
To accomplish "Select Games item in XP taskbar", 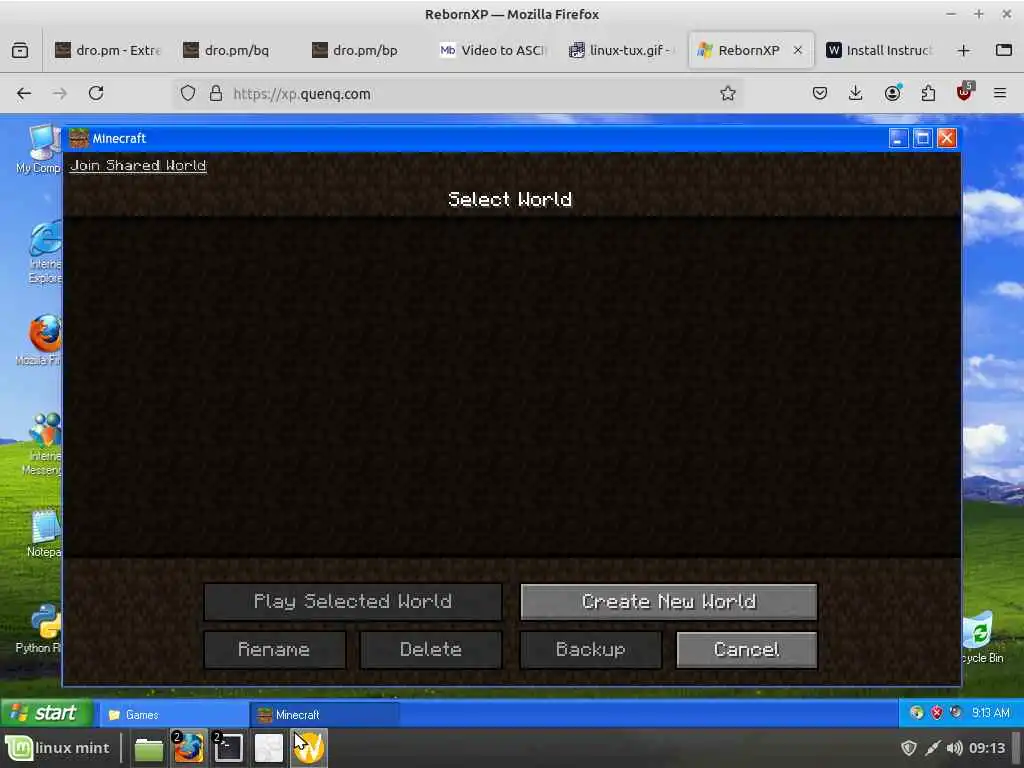I will 173,714.
